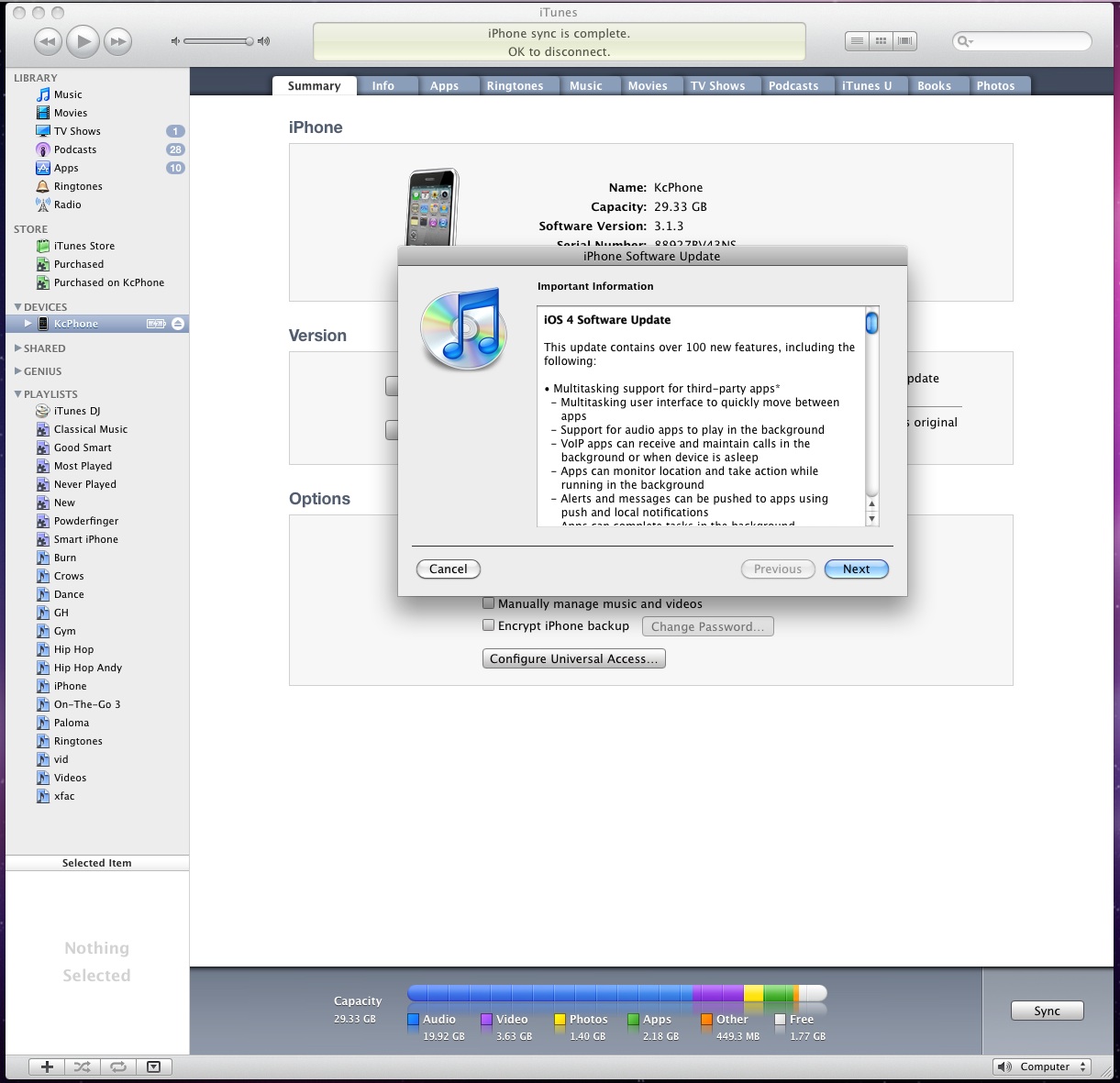Enable Encrypt iPhone backup
This screenshot has height=1083, width=1120.
[489, 625]
